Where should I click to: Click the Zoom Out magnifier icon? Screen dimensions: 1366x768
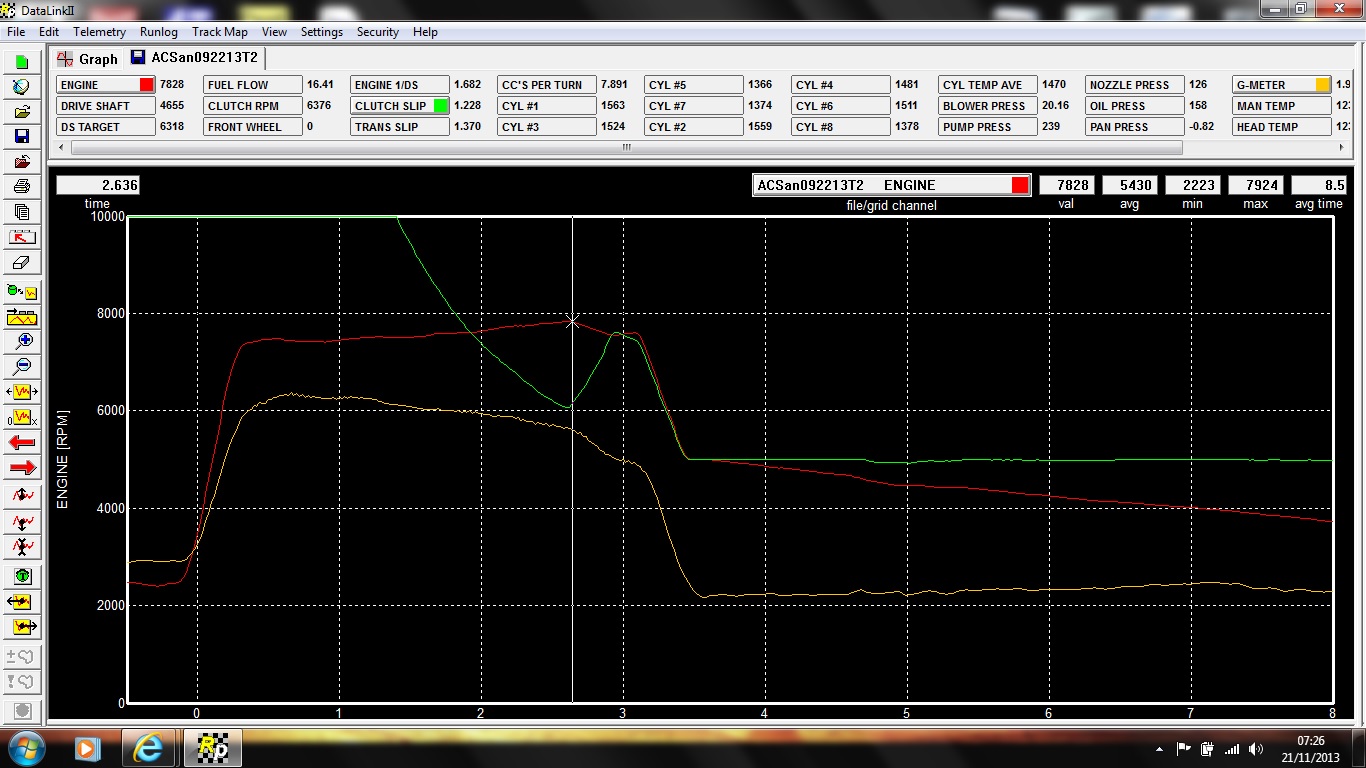tap(22, 366)
